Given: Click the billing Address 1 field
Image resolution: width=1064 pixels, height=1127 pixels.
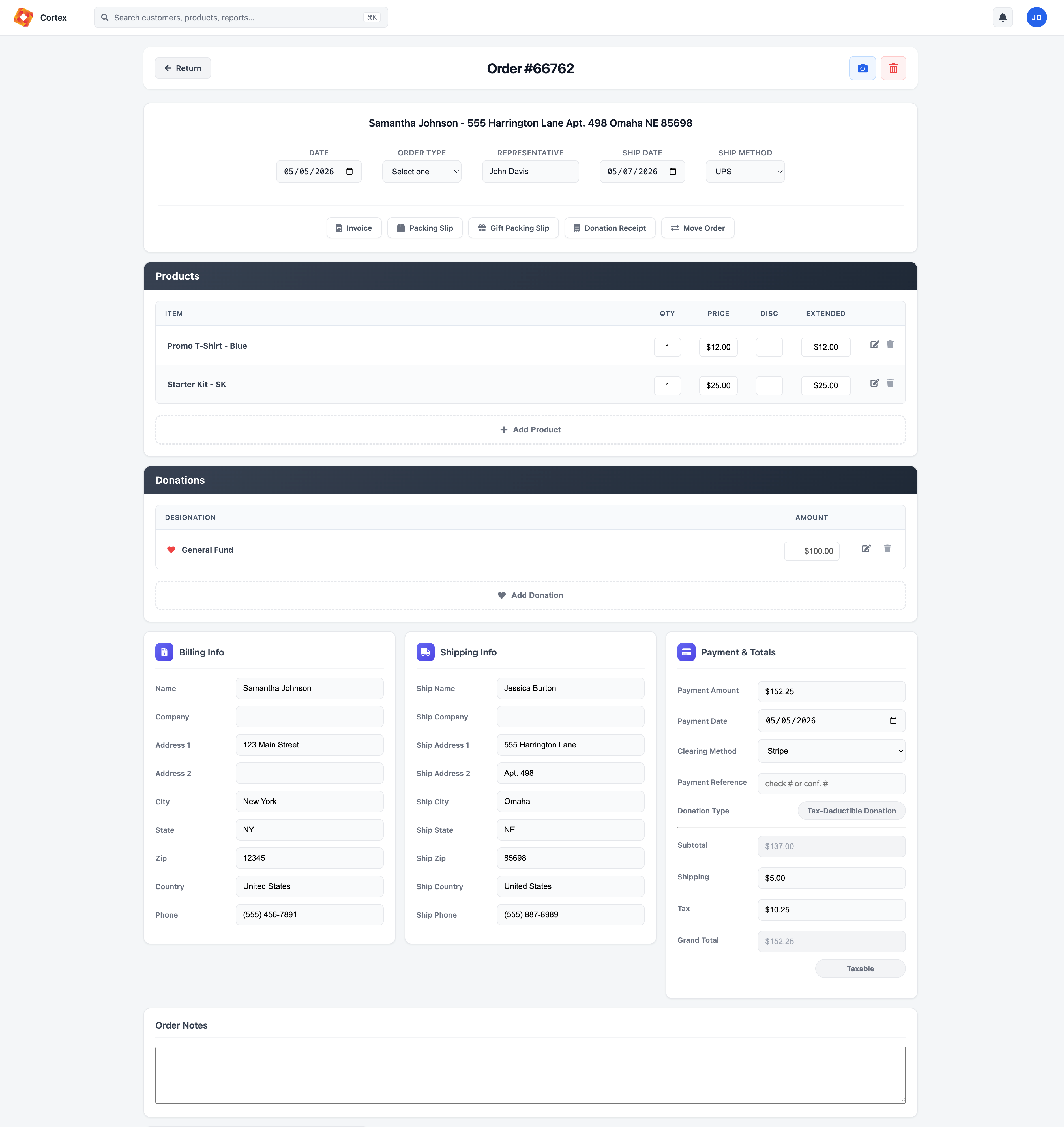Looking at the screenshot, I should click(310, 745).
